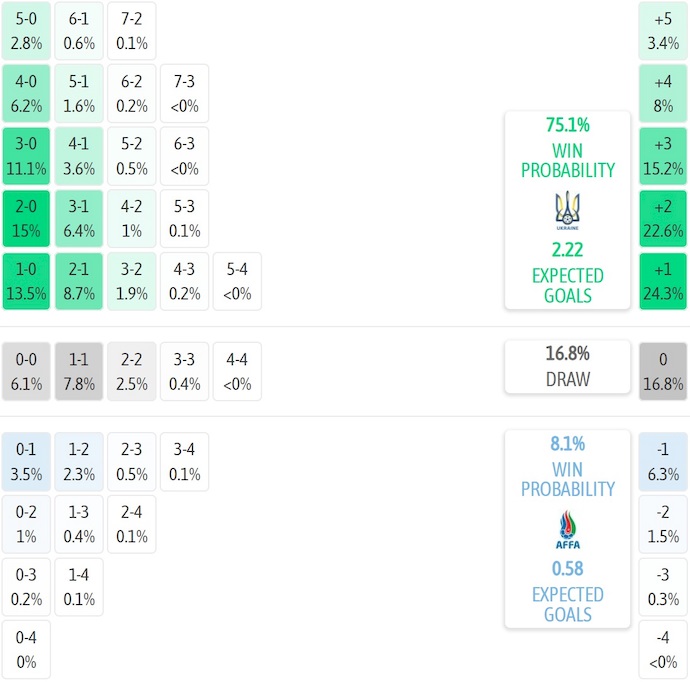
Task: Select the 0-1 away win tile
Action: pyautogui.click(x=26, y=461)
